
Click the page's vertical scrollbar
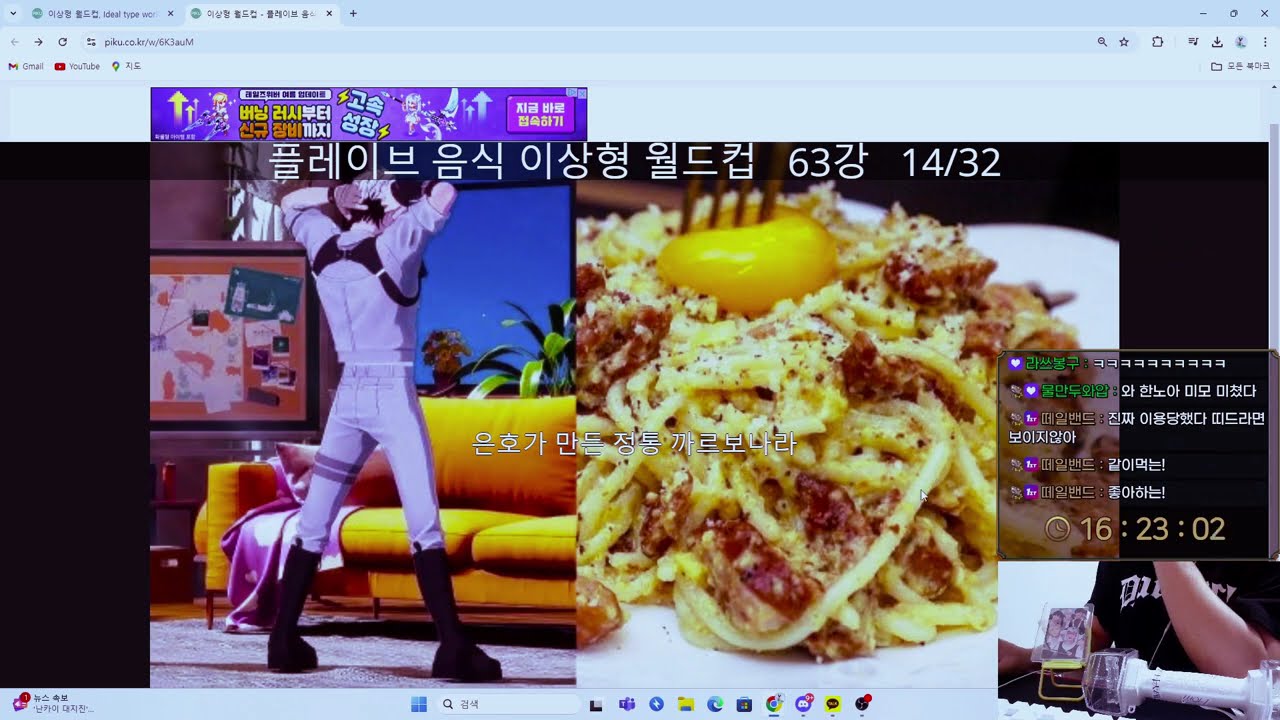[1273, 385]
